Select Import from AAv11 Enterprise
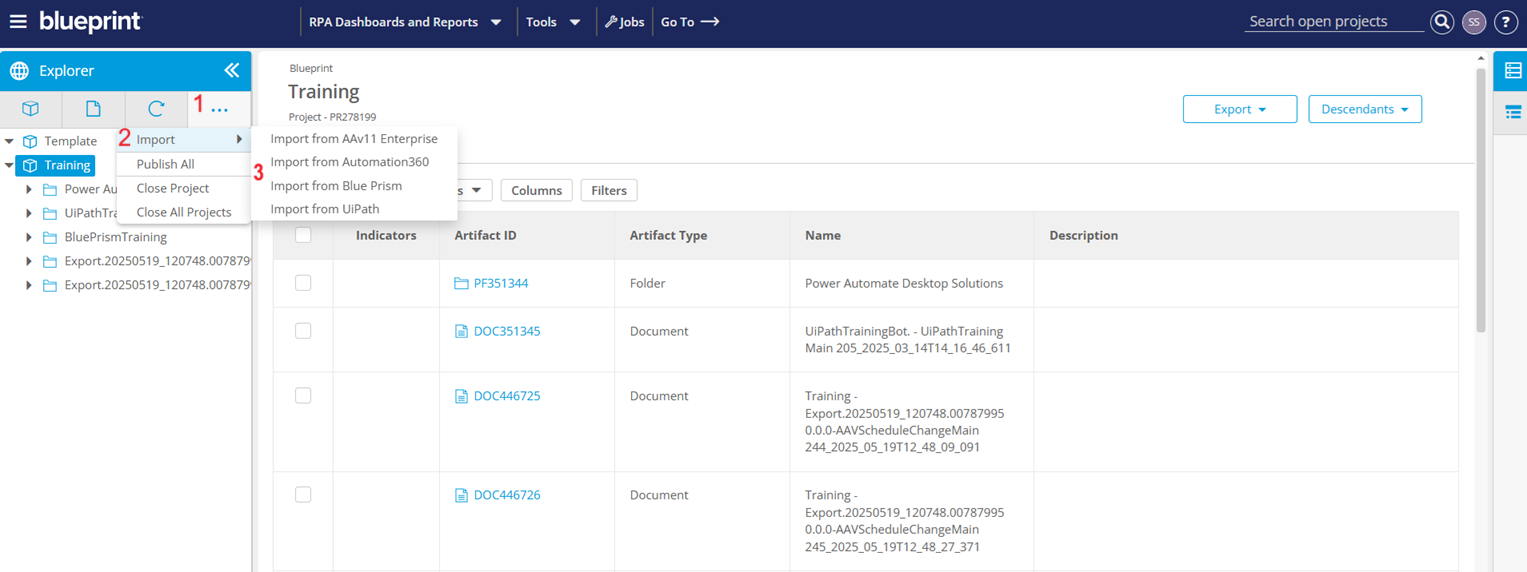The image size is (1527, 572). [354, 139]
